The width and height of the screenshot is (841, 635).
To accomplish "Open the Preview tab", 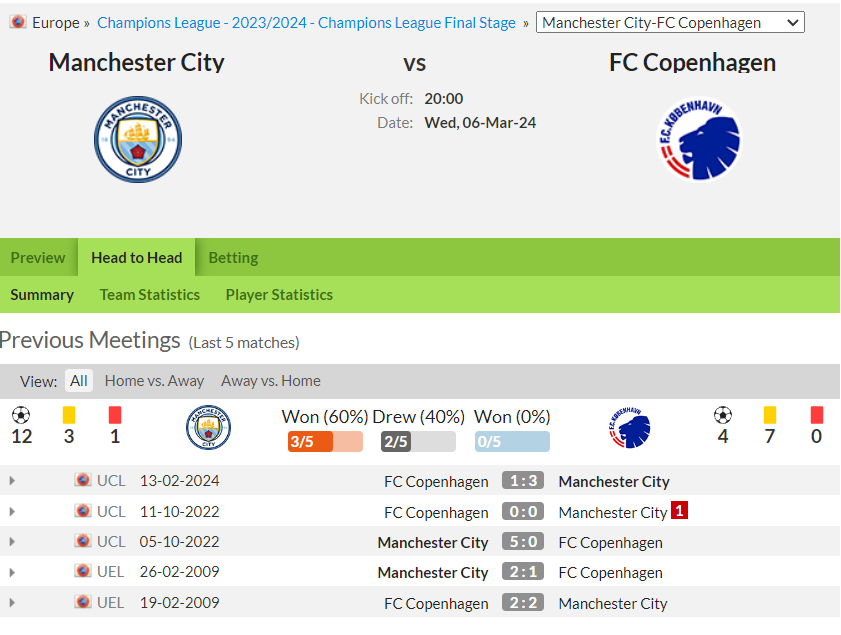I will coord(38,258).
